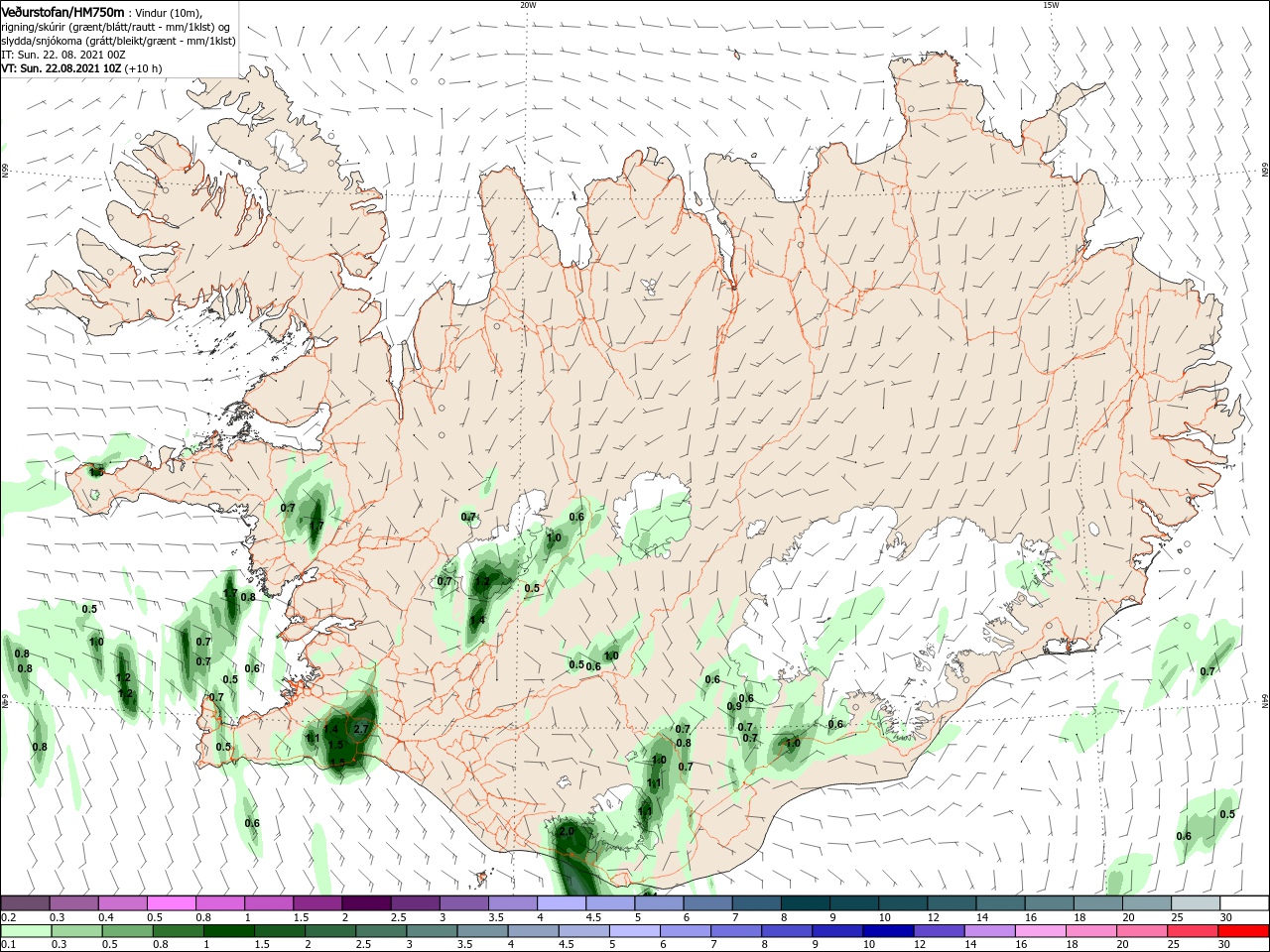This screenshot has width=1270, height=952.
Task: Click the 'IT: Sun. 22. 08. 2021 00Z' line
Action: pyautogui.click(x=63, y=55)
